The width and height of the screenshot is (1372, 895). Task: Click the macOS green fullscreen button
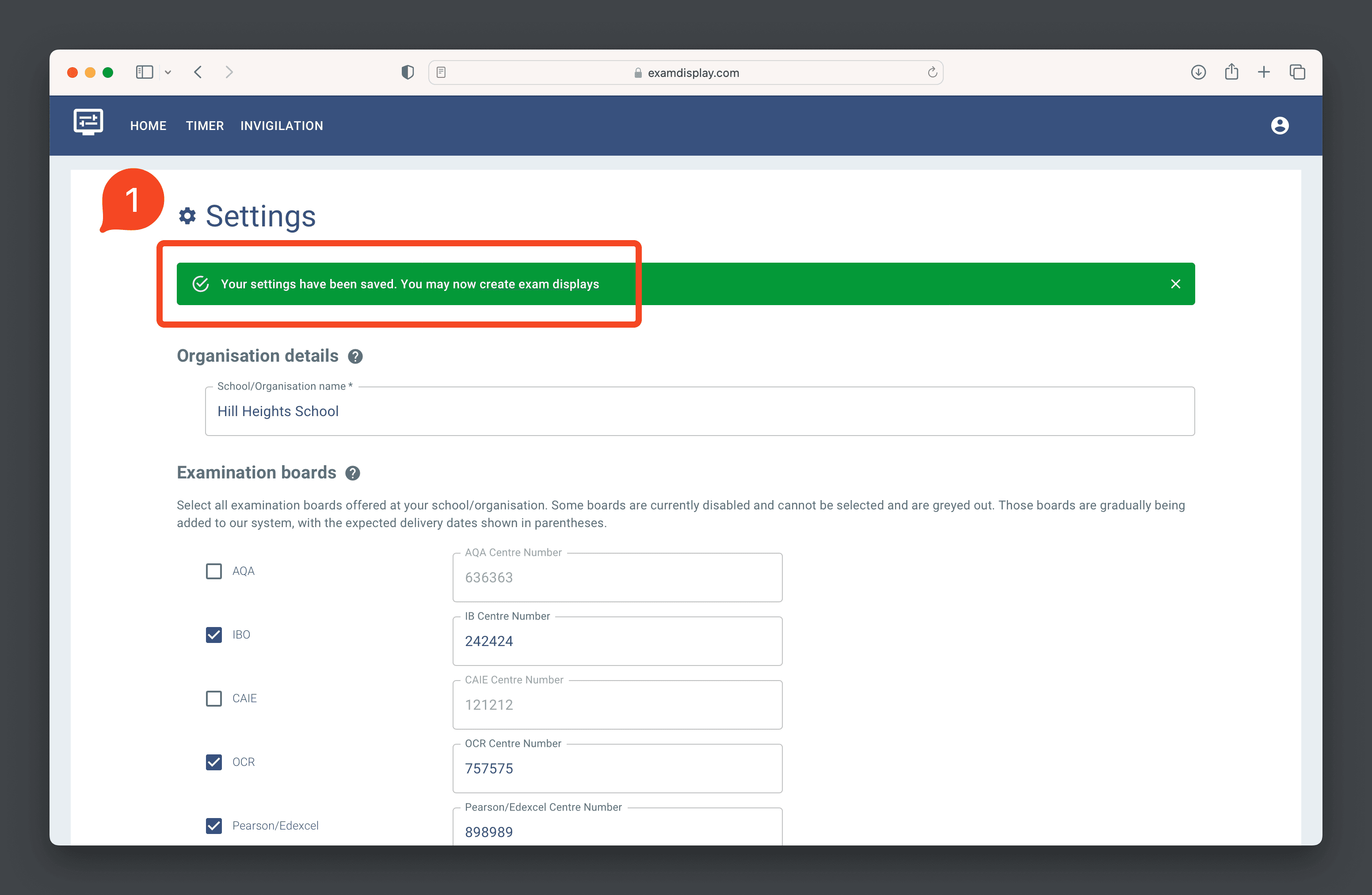(x=108, y=72)
